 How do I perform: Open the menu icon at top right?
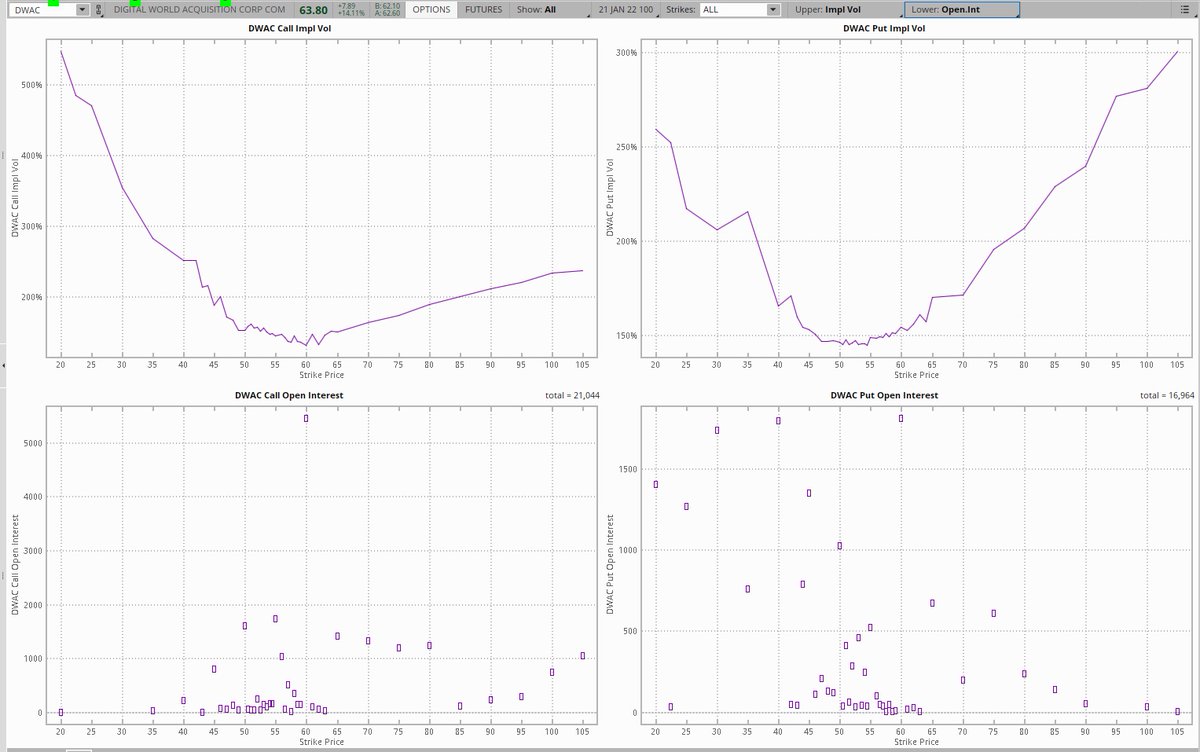(1184, 9)
